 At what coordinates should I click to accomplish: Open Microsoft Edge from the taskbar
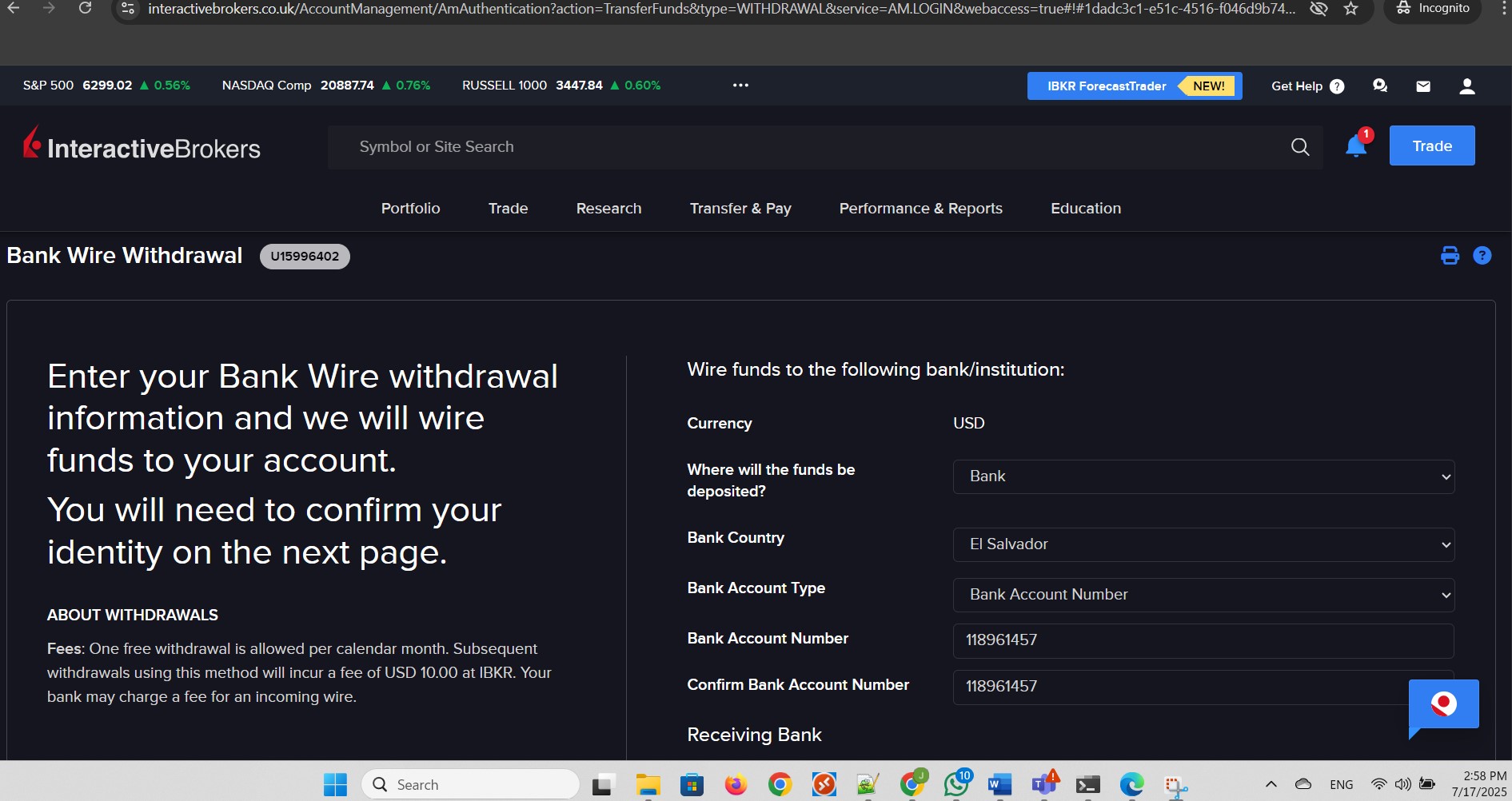click(1131, 785)
